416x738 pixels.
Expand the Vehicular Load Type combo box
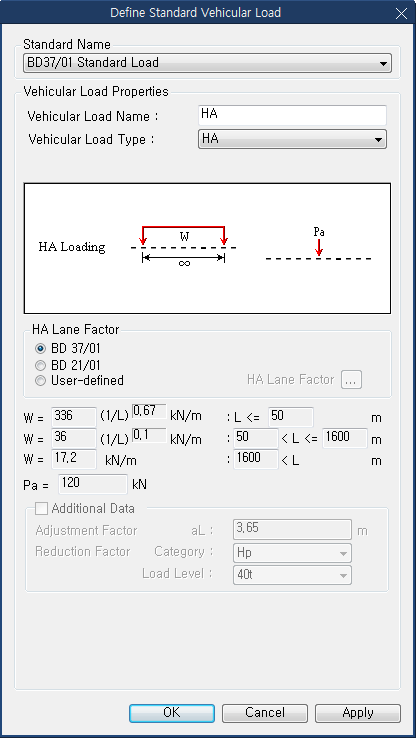coord(292,139)
